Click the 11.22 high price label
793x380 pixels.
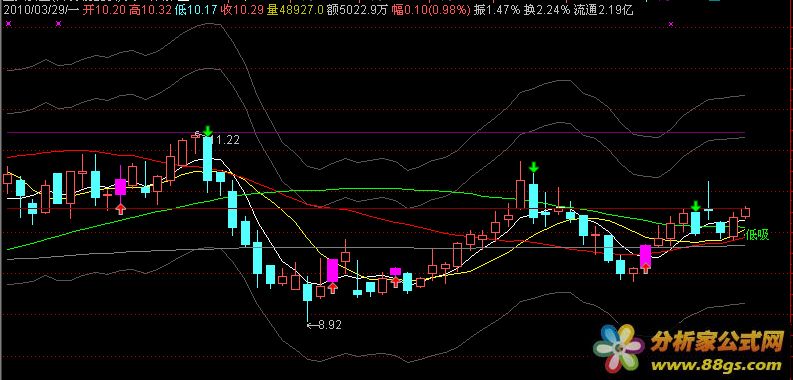click(225, 139)
